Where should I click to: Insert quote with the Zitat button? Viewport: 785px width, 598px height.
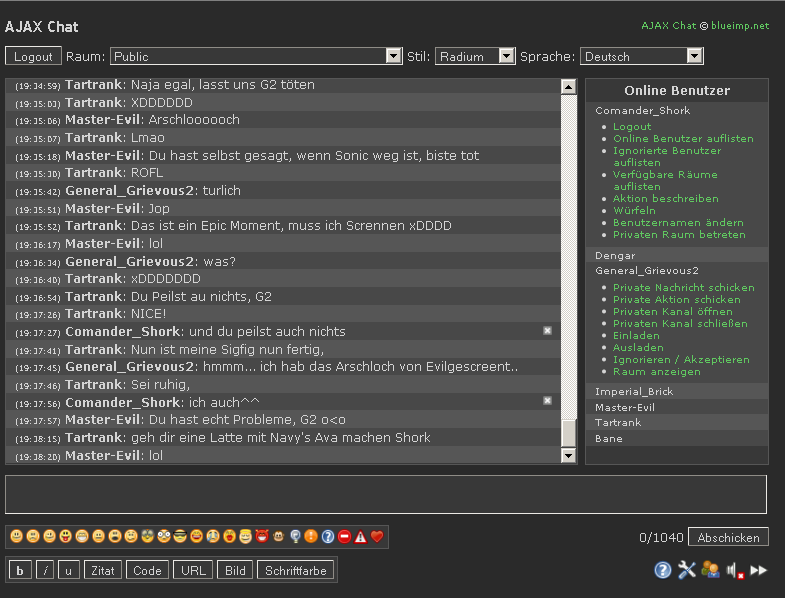103,570
